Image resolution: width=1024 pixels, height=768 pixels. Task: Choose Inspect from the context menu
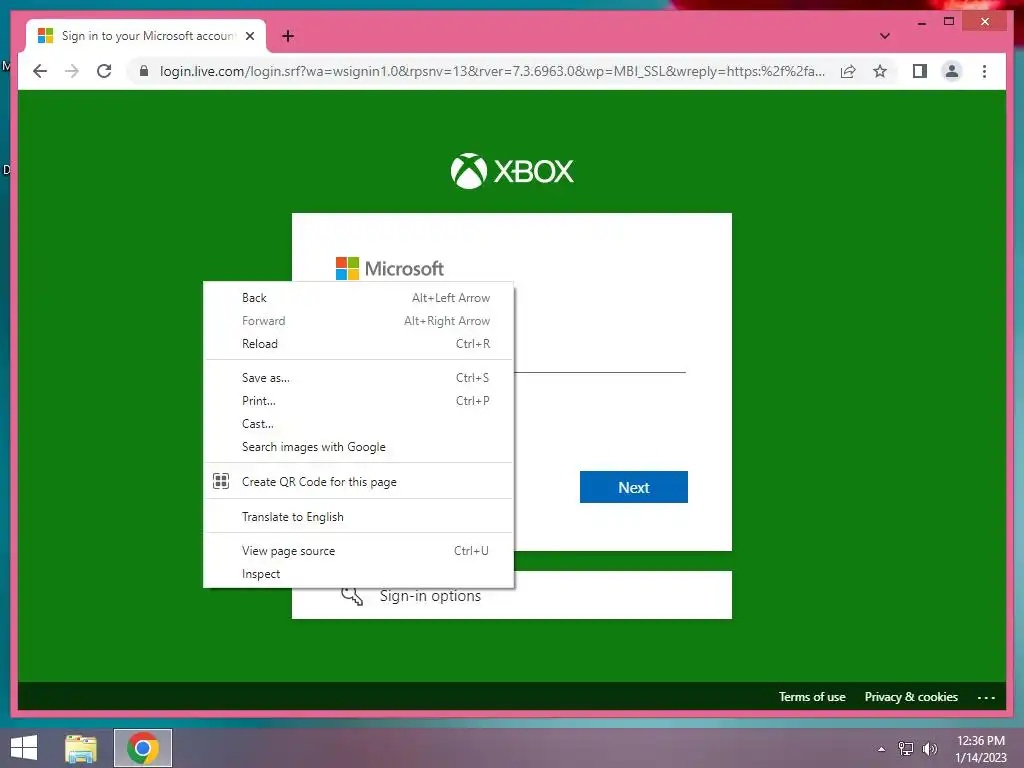359,573
